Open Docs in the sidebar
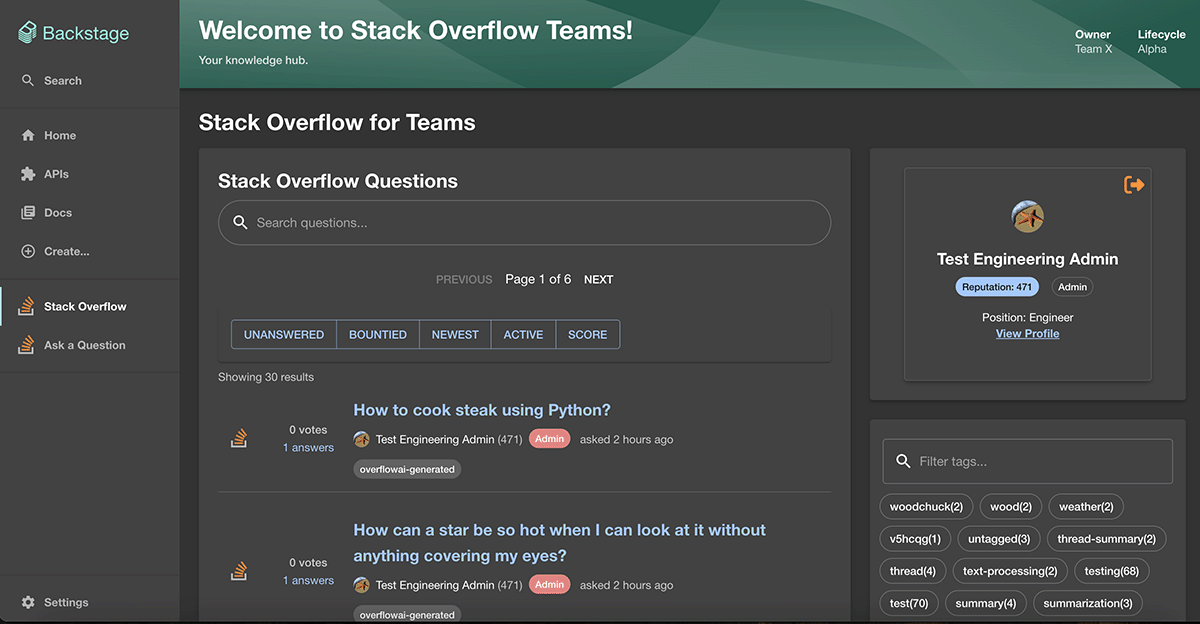Screen dimensions: 1200x624 point(57,213)
